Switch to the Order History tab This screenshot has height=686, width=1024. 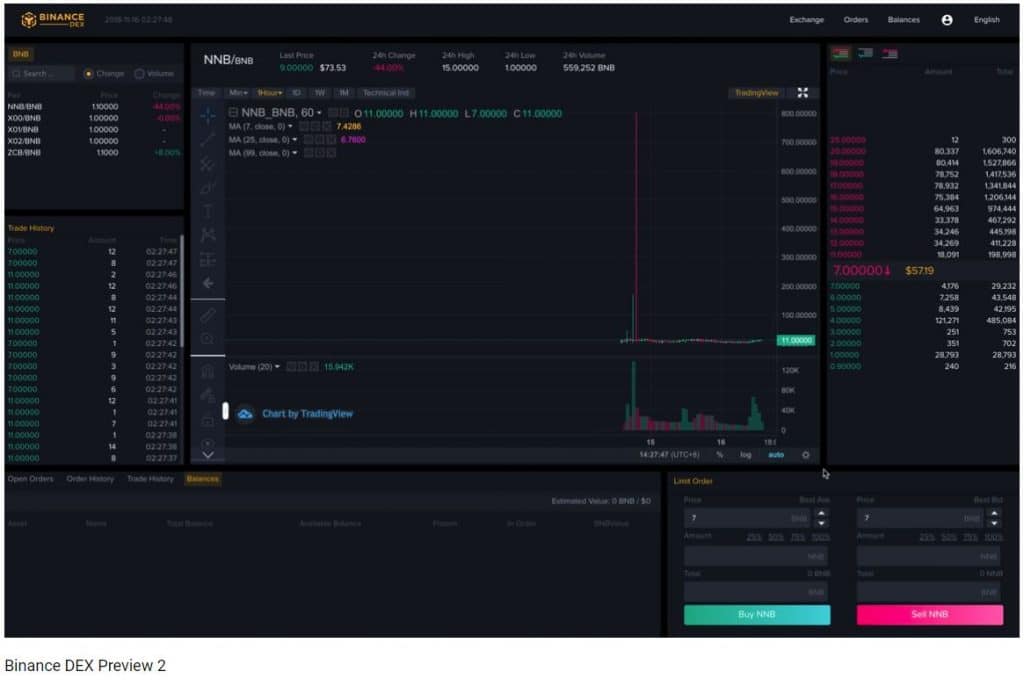[x=90, y=479]
